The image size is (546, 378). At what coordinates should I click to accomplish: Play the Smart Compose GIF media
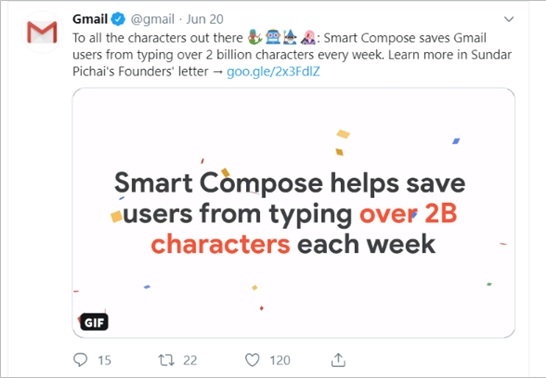[x=294, y=213]
